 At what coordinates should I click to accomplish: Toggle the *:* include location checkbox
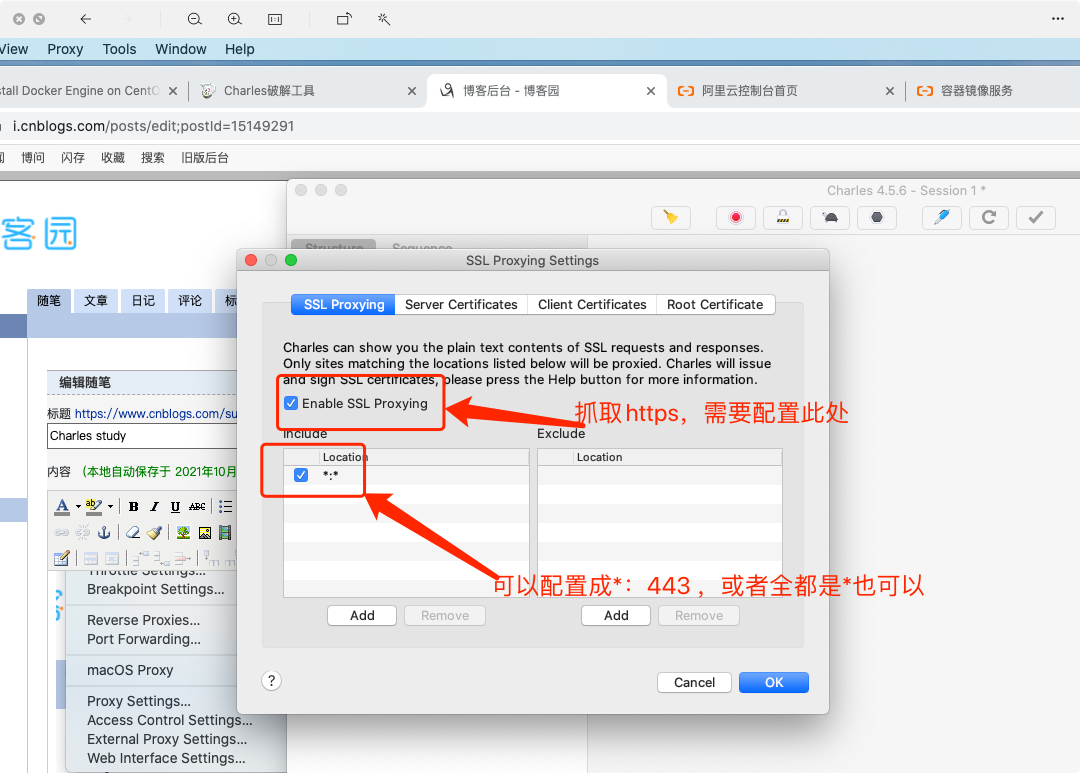pyautogui.click(x=301, y=475)
